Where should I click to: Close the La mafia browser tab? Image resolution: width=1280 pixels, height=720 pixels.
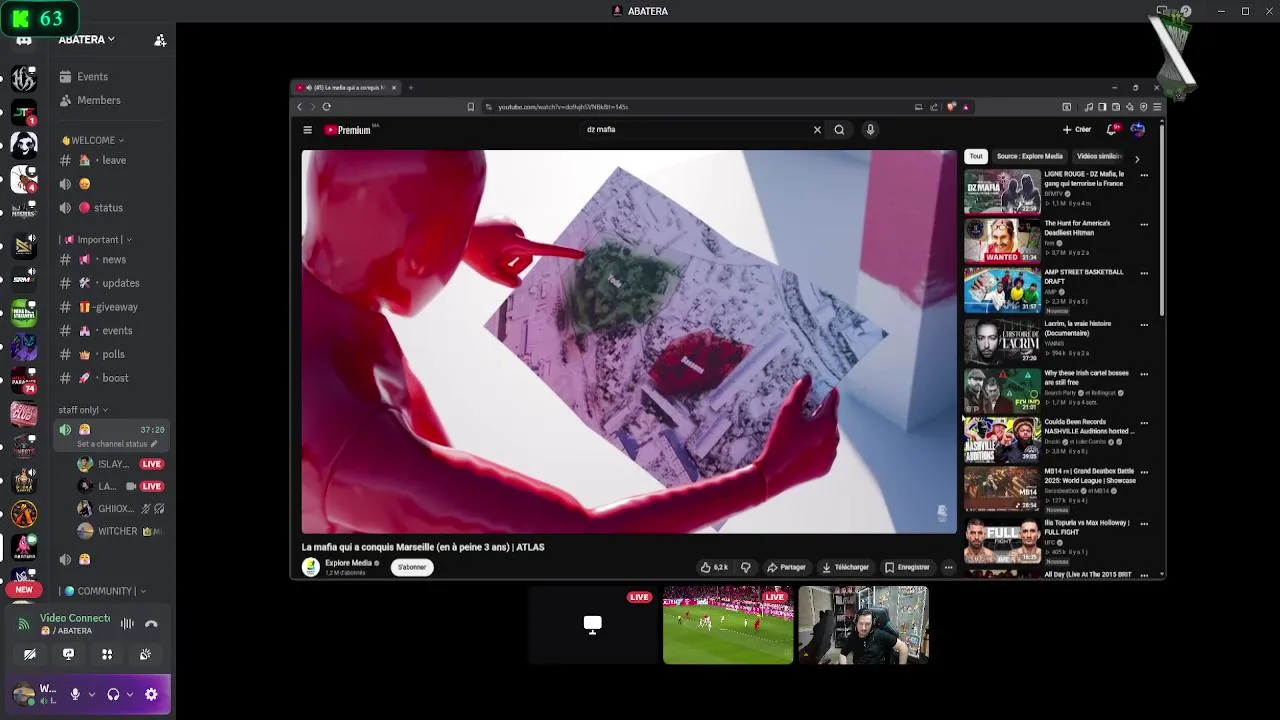tap(394, 87)
